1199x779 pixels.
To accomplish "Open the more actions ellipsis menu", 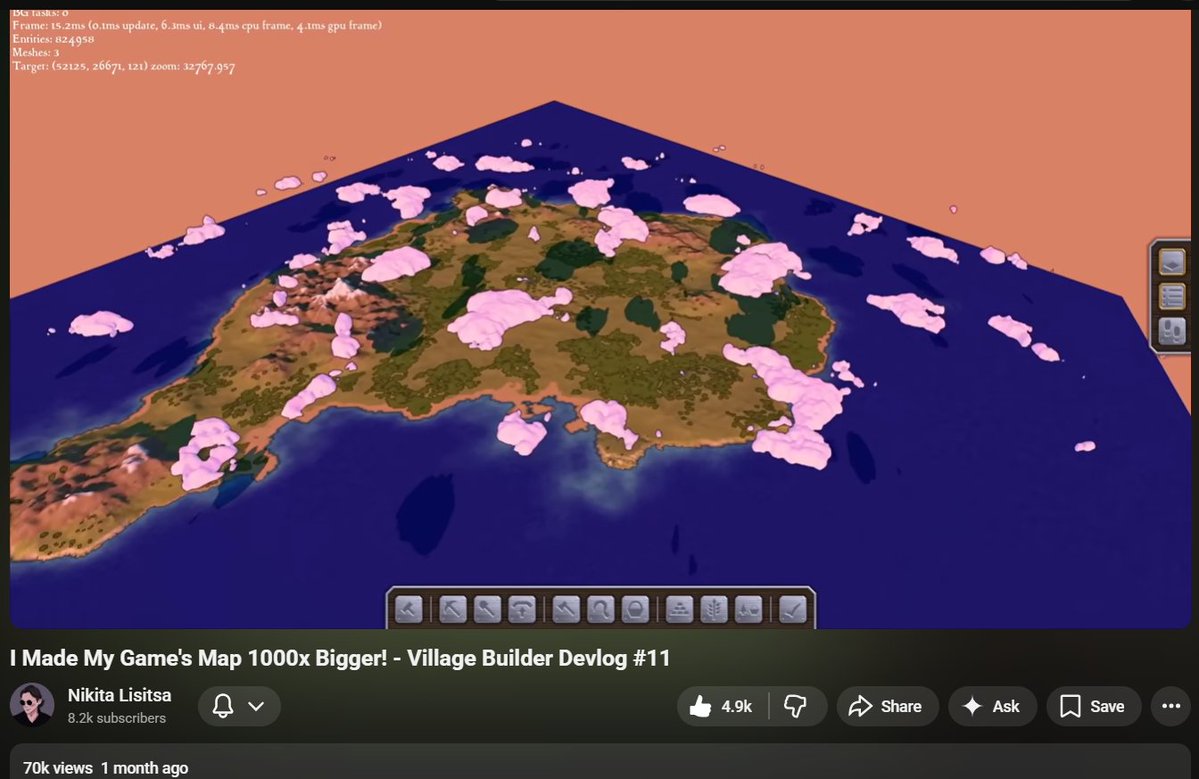I will click(1171, 706).
